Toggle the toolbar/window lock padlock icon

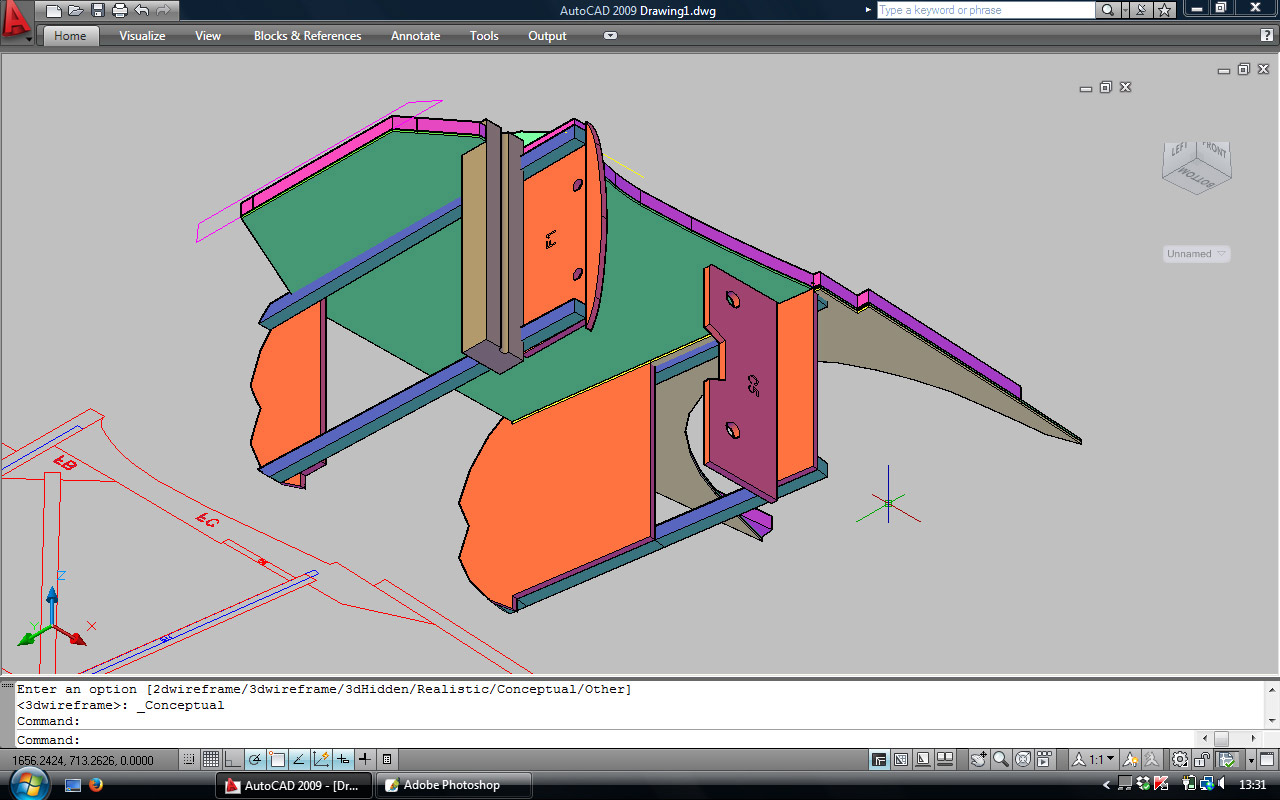pos(1203,759)
